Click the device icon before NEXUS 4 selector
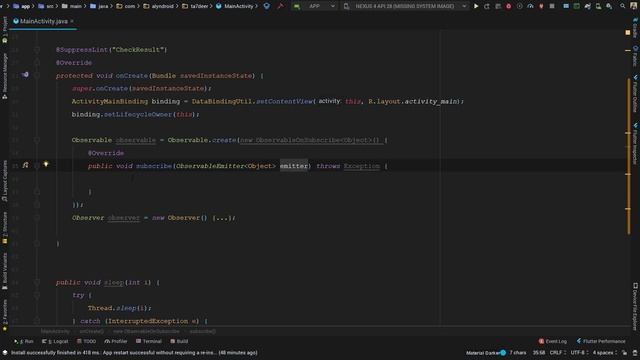 click(347, 6)
